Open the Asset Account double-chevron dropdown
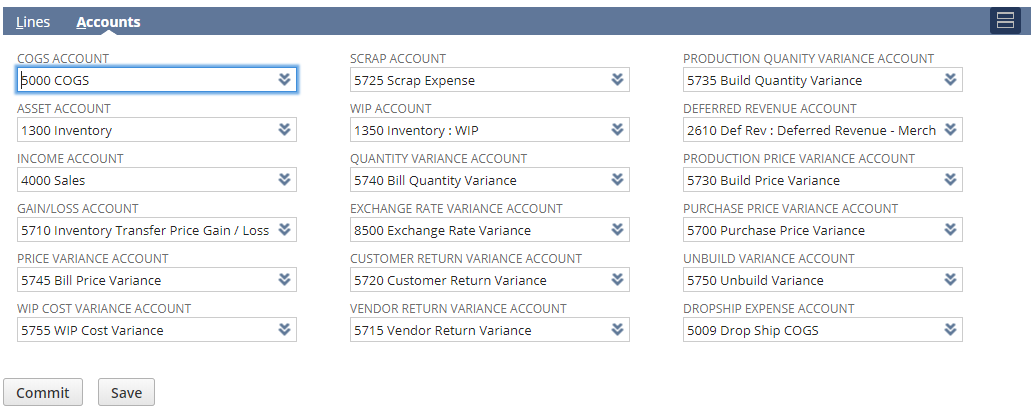 (284, 130)
